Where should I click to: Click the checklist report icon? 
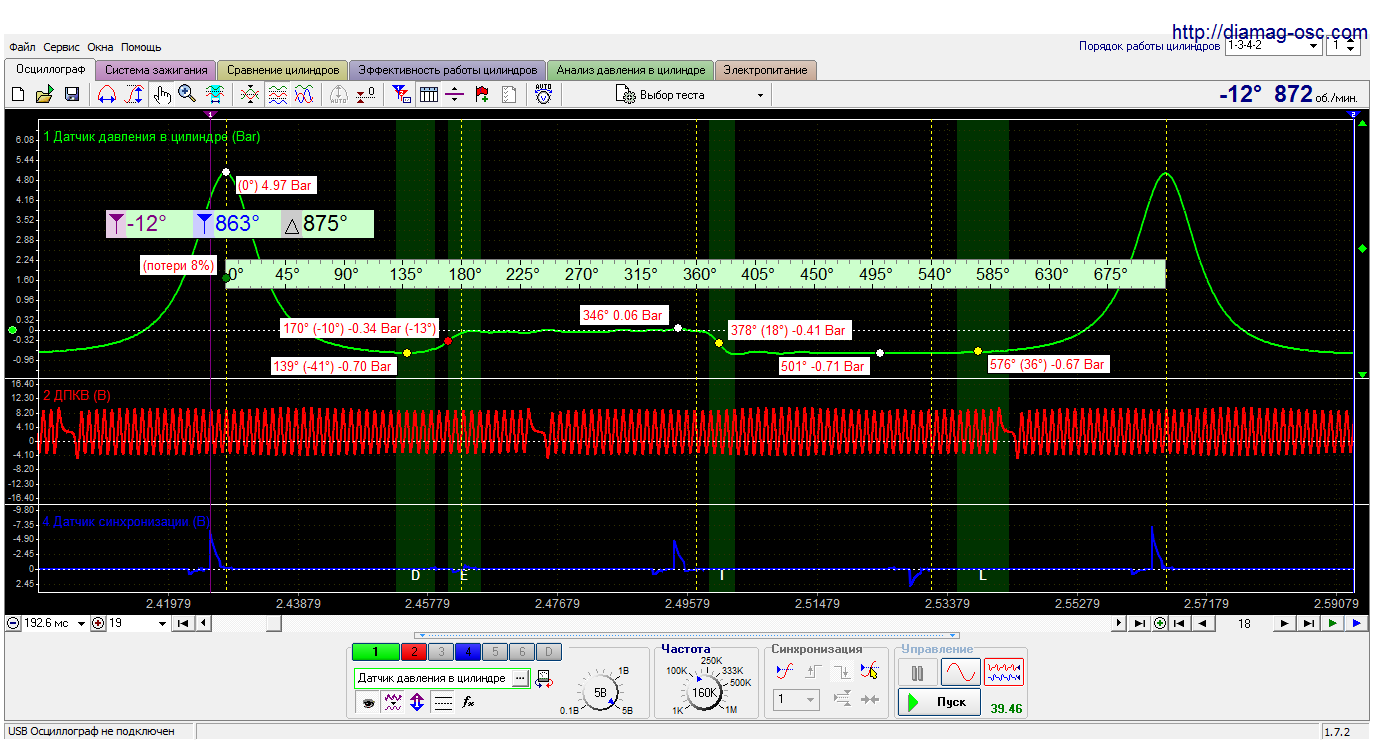click(509, 94)
